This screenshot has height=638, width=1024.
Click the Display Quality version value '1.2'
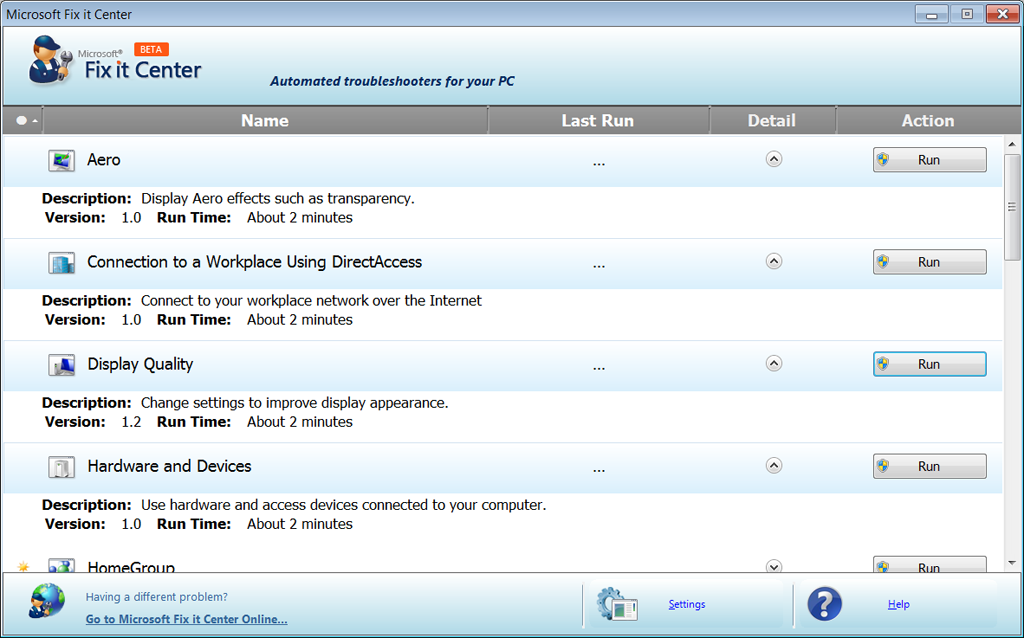(x=131, y=422)
